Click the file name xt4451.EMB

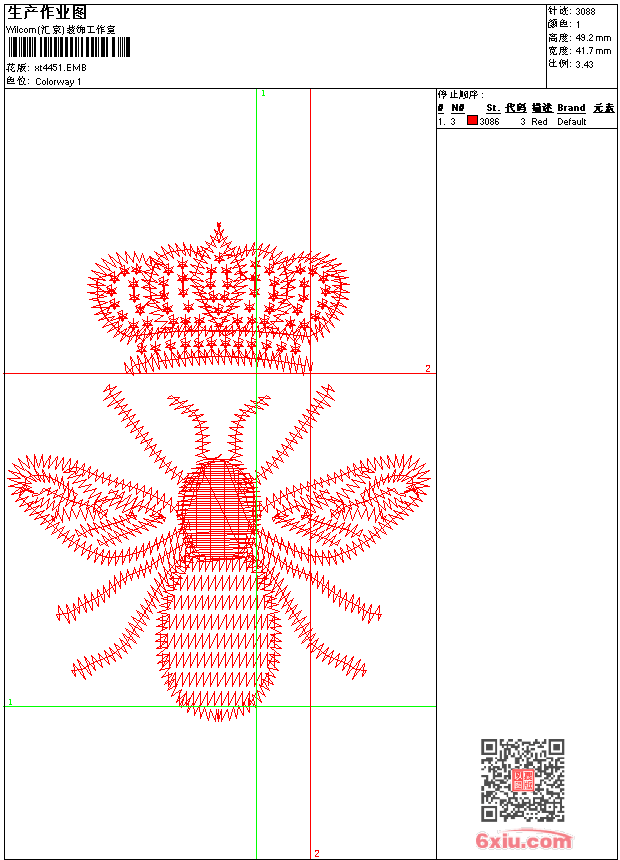[x=59, y=68]
